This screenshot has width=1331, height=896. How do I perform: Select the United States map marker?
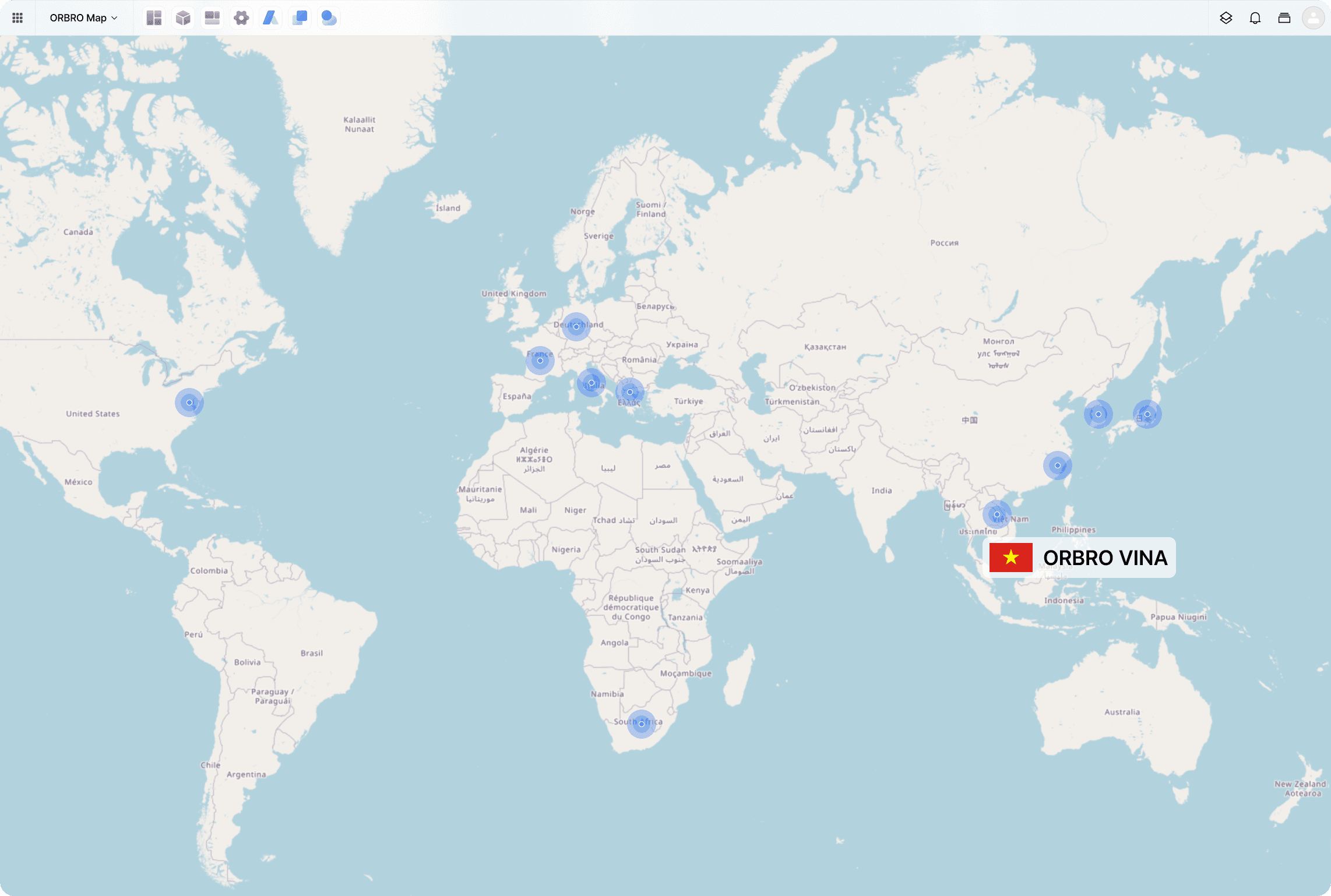[189, 403]
